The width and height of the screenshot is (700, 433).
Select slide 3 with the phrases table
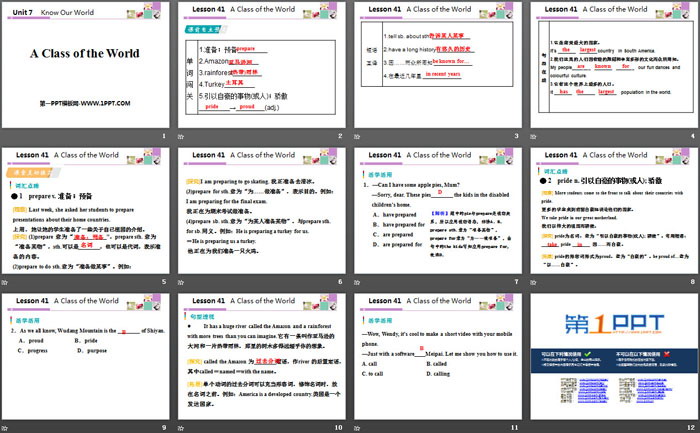coord(436,64)
